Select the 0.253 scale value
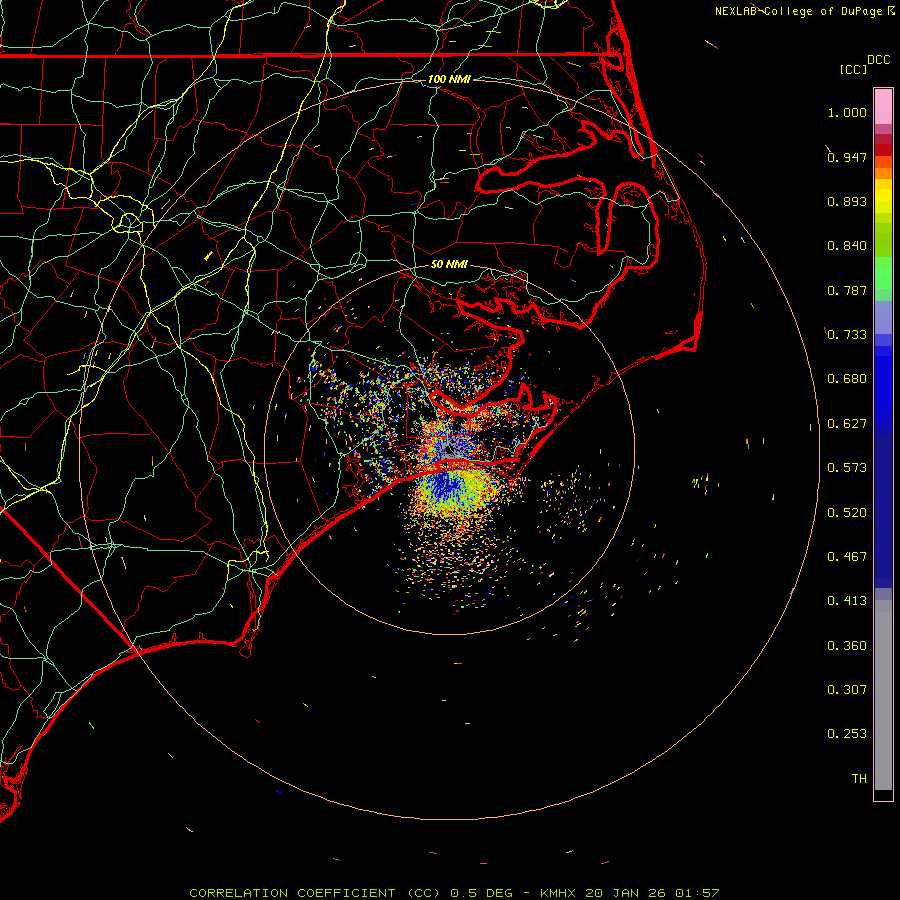This screenshot has width=900, height=900. pyautogui.click(x=847, y=734)
